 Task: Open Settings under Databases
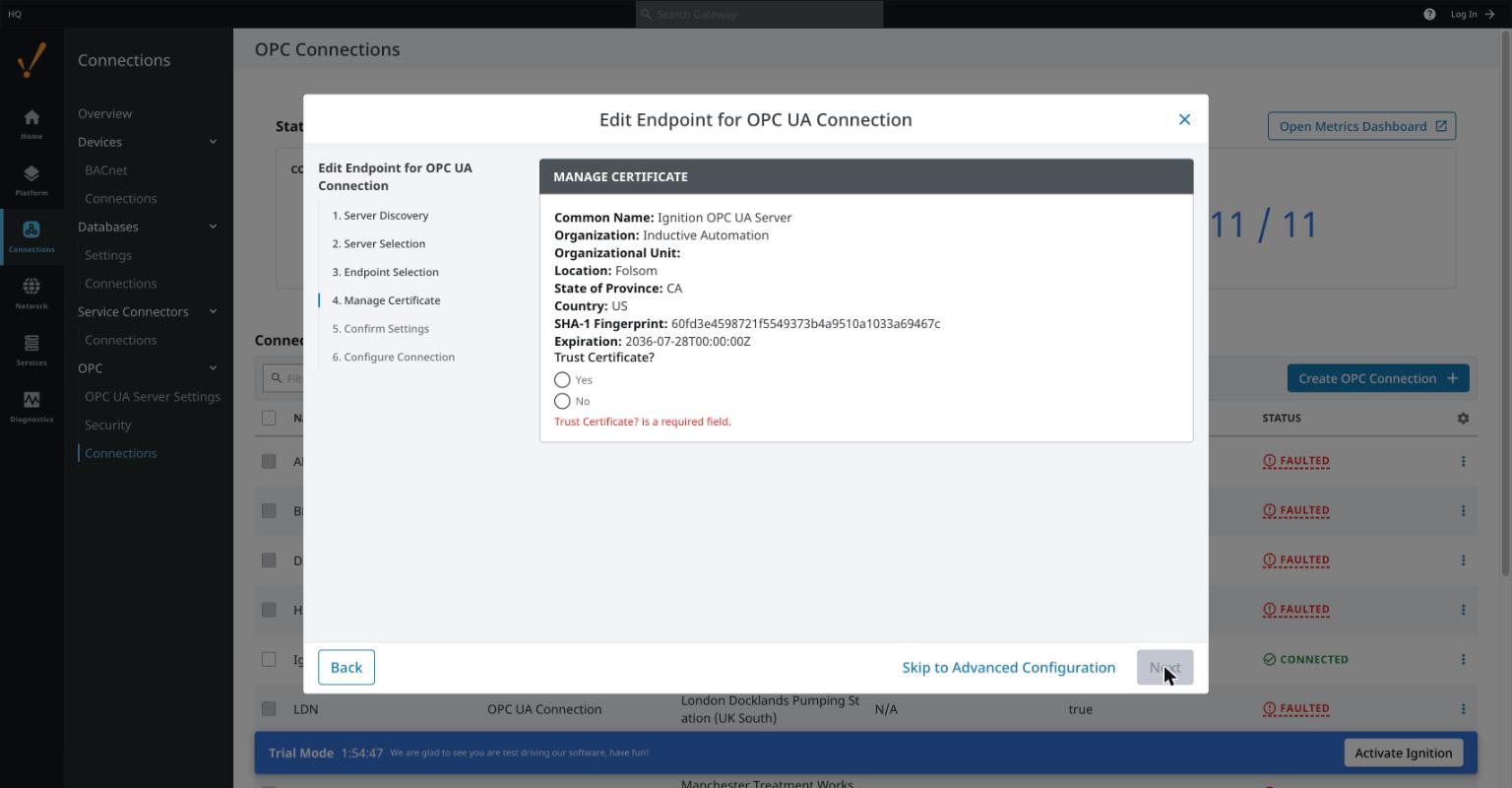[108, 255]
